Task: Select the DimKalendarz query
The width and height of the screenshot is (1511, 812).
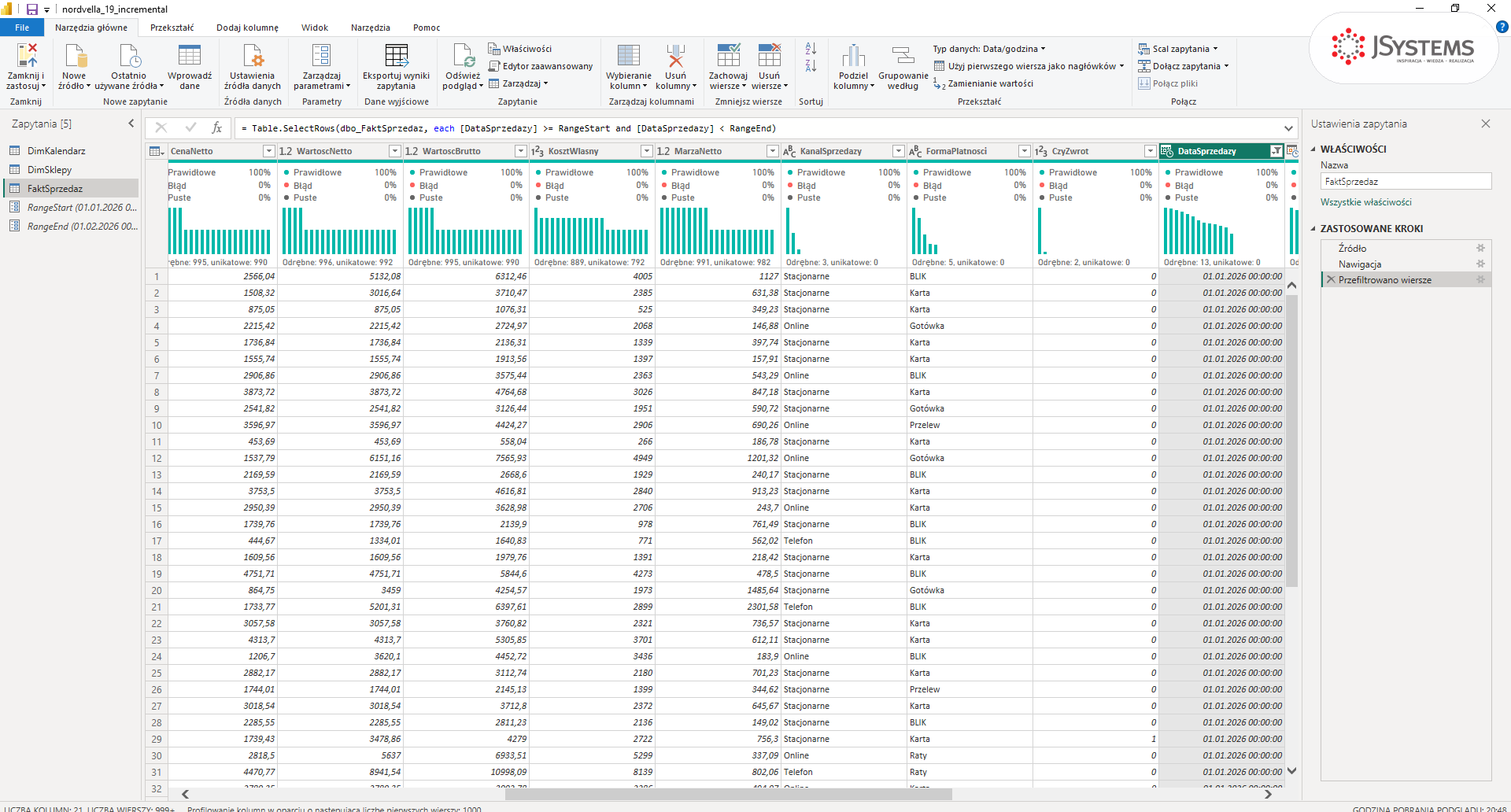Action: point(71,150)
